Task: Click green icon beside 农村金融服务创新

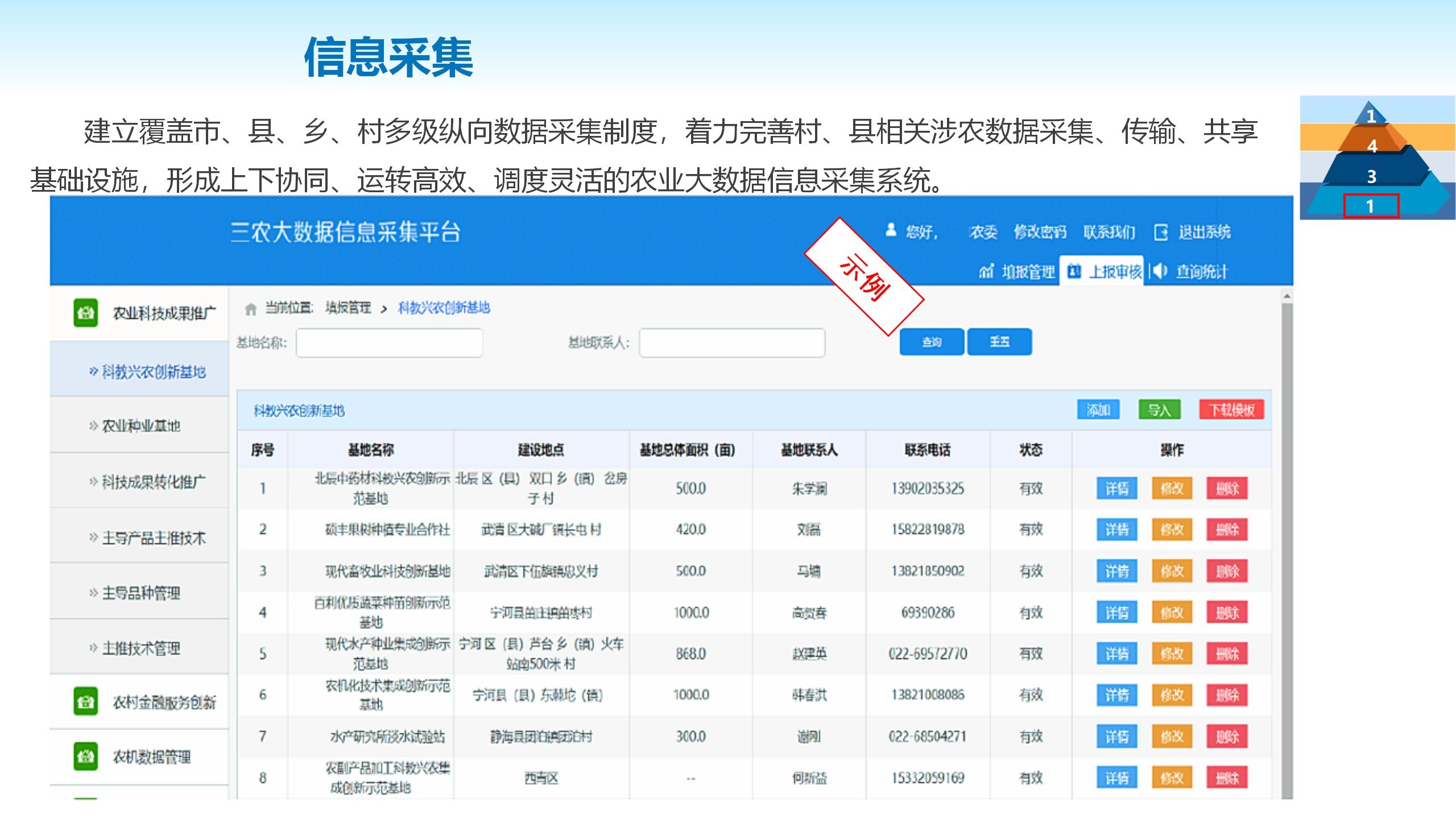Action: coord(86,701)
